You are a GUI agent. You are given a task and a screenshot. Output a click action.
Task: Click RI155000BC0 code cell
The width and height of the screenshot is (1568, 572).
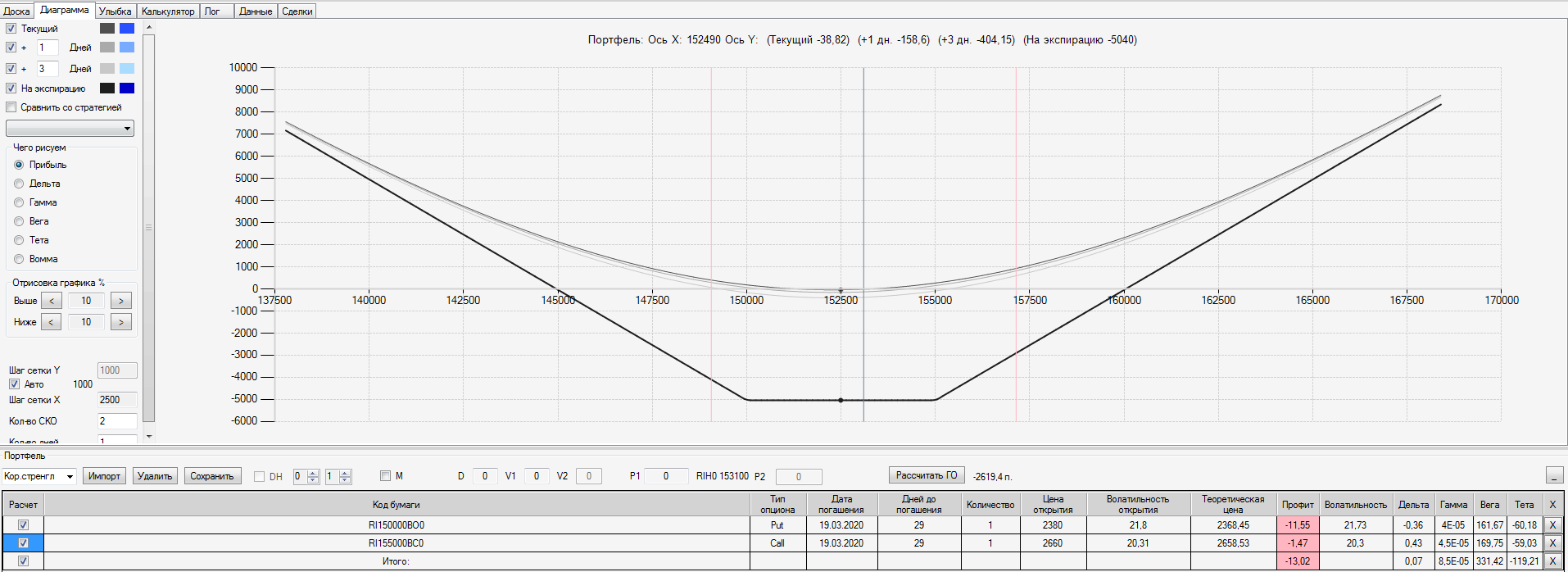click(x=397, y=543)
